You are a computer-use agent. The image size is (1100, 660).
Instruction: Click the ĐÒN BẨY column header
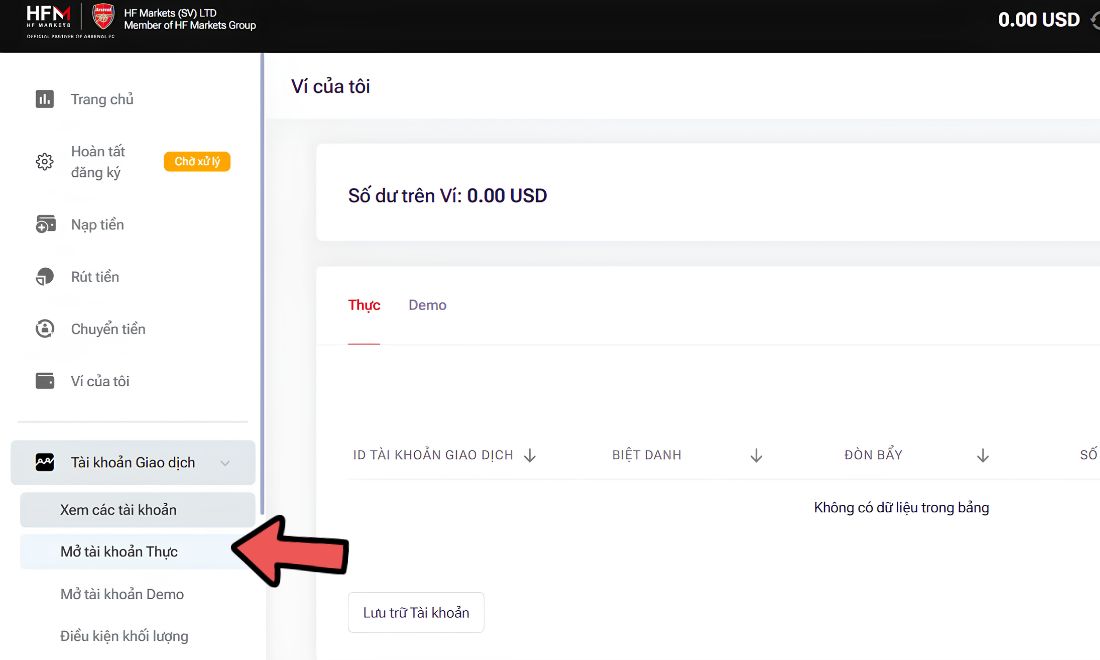tap(873, 455)
